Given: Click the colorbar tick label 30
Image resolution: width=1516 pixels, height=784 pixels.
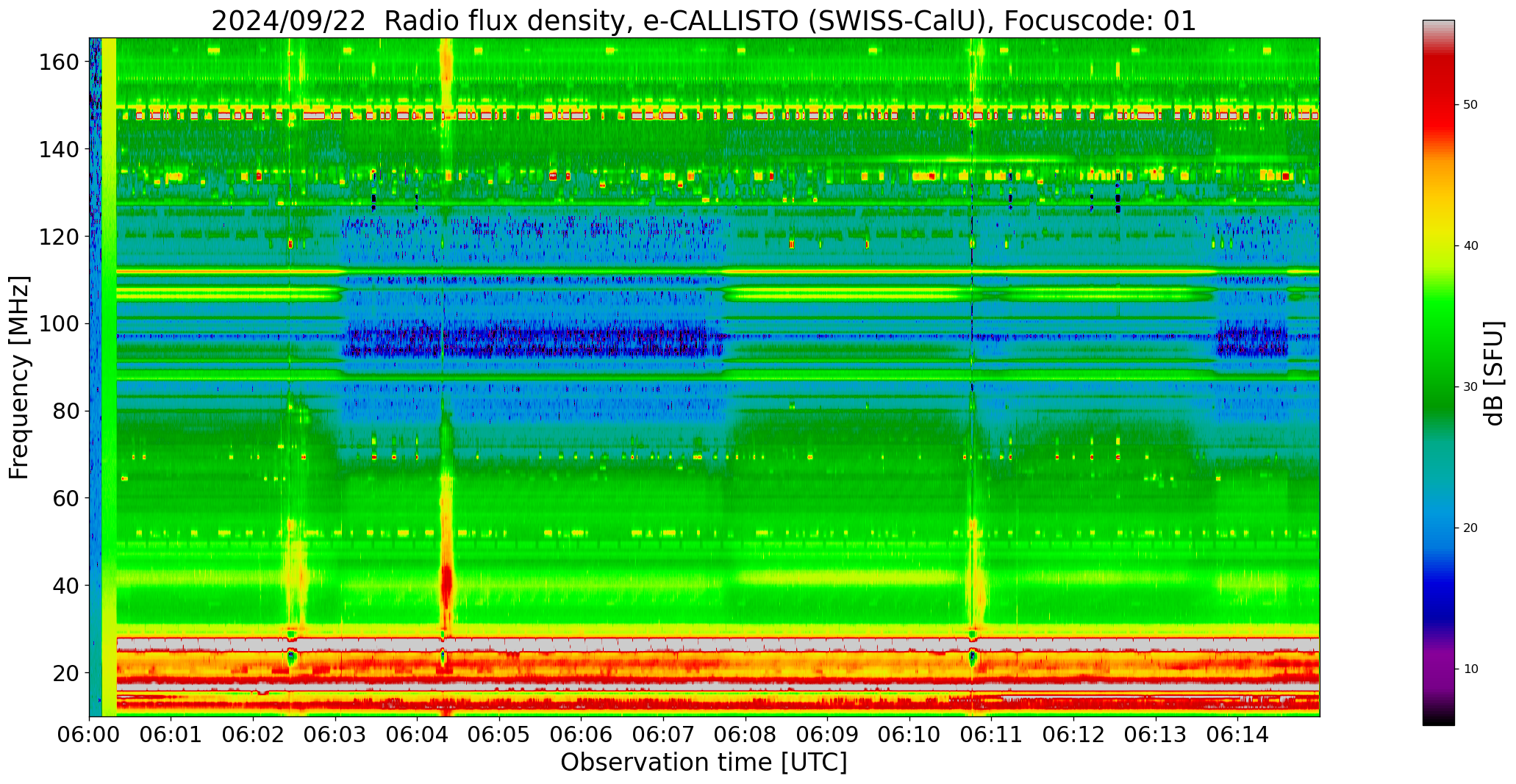Looking at the screenshot, I should [x=1470, y=386].
